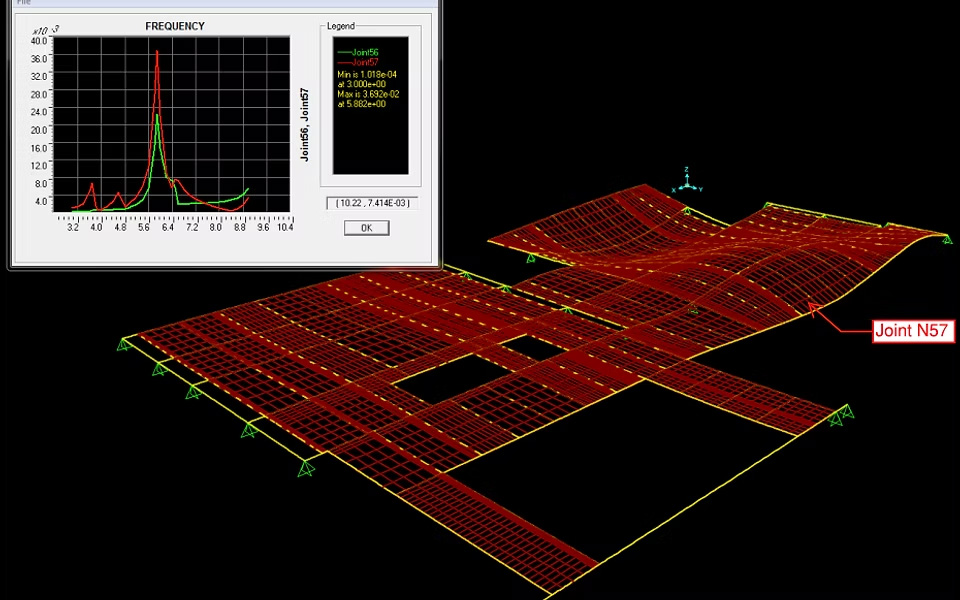Select the green Joint56 legend entry

click(357, 52)
